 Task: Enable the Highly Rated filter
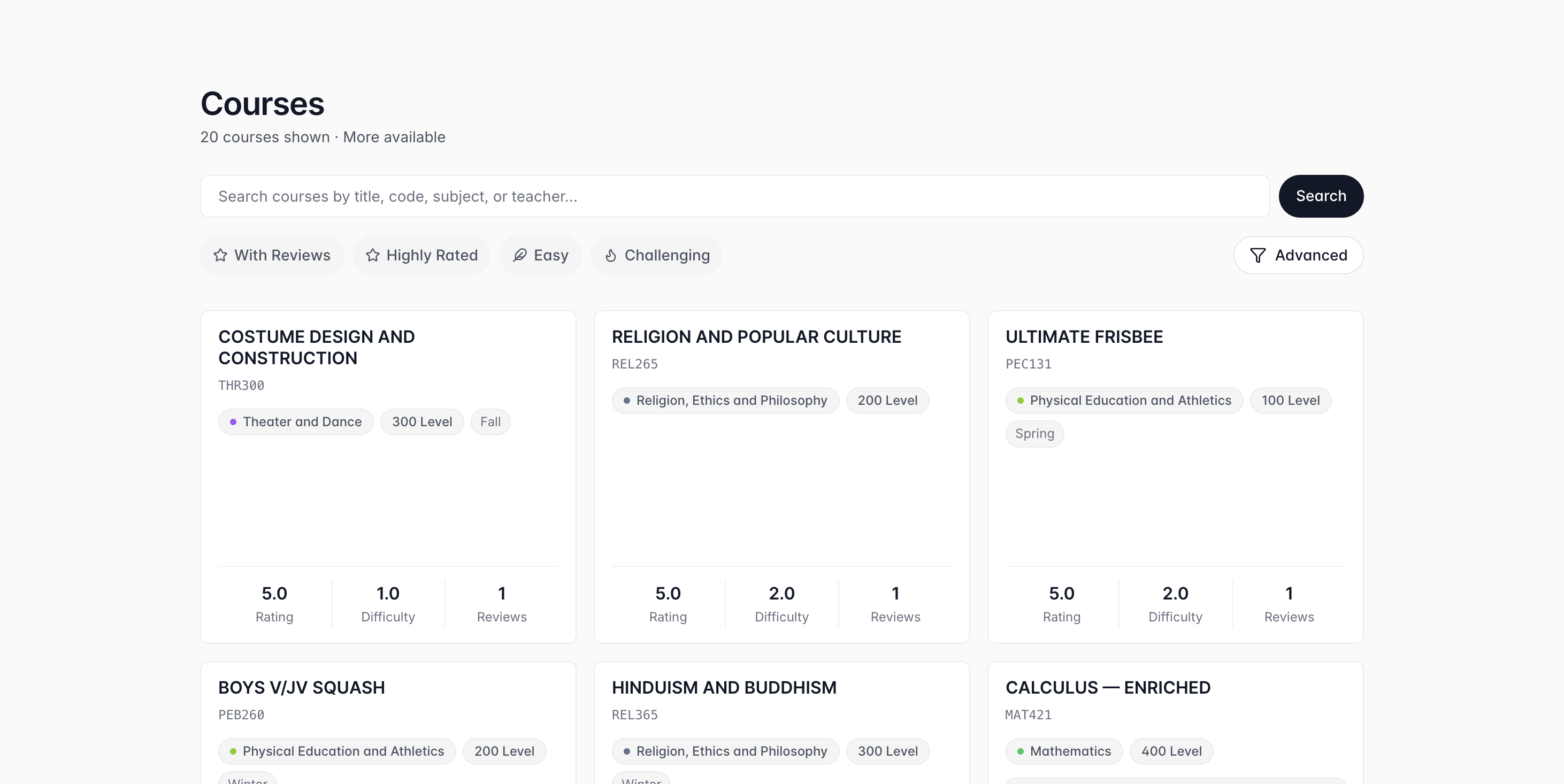pyautogui.click(x=421, y=255)
